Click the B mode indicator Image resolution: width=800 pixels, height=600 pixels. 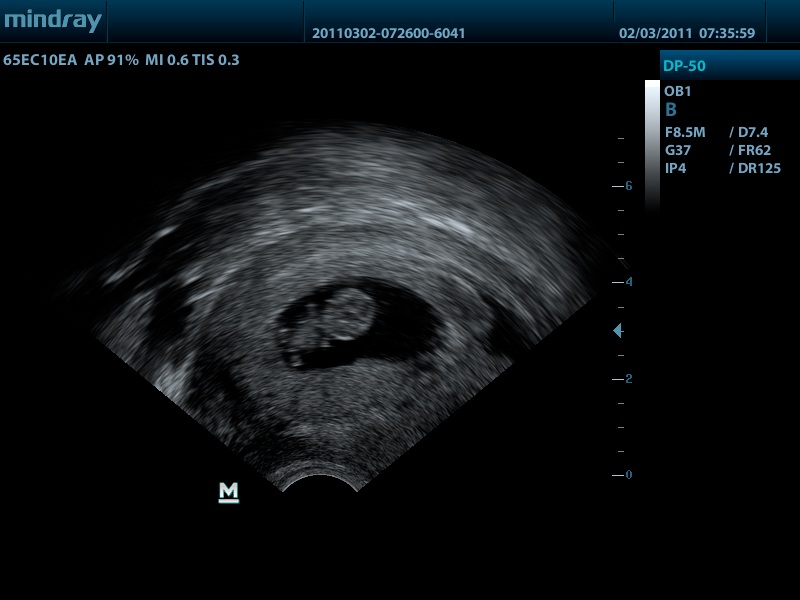671,110
